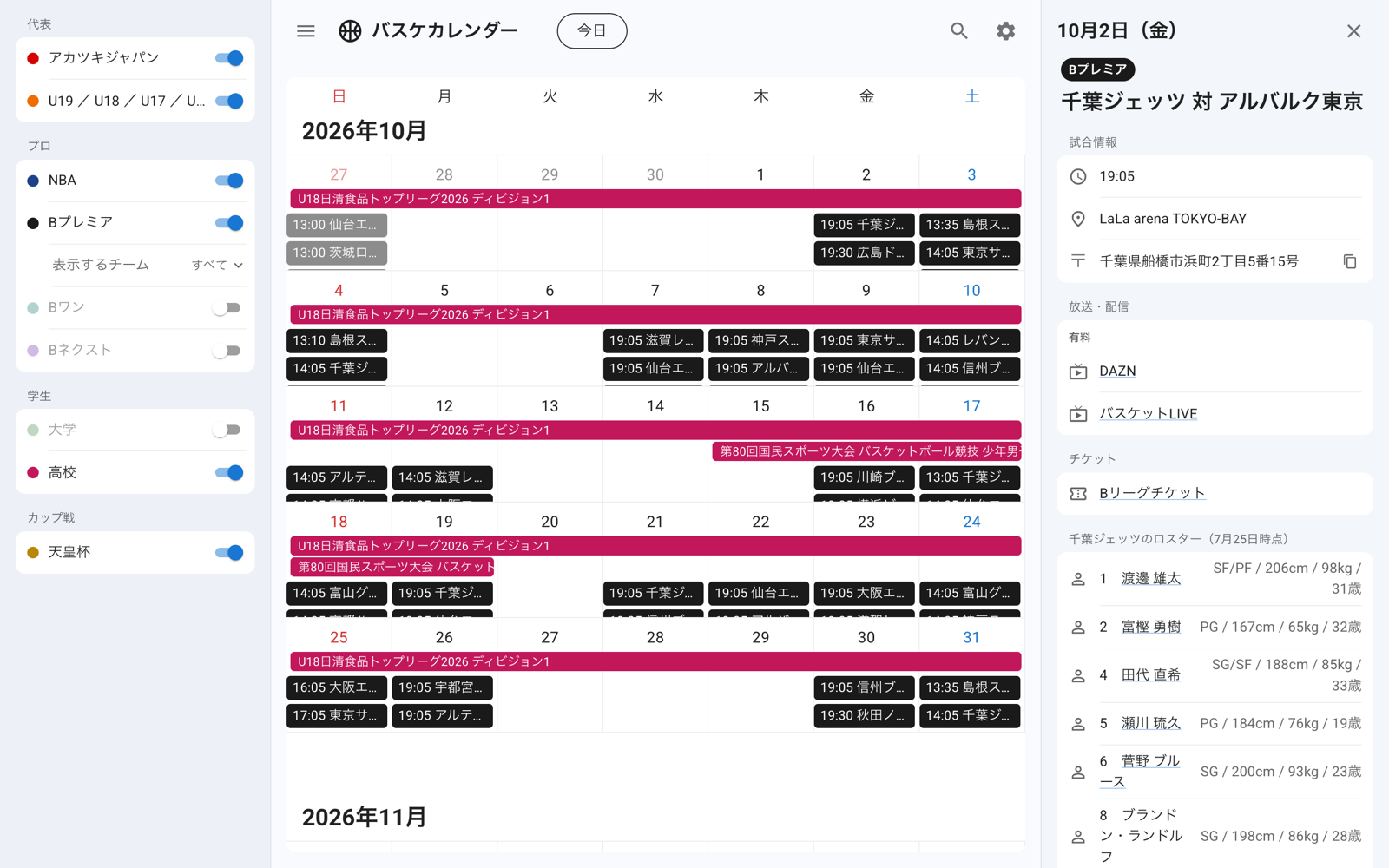The height and width of the screenshot is (868, 1389).
Task: Open Oct 23 event 19:05 大阪エ…
Action: point(864,593)
